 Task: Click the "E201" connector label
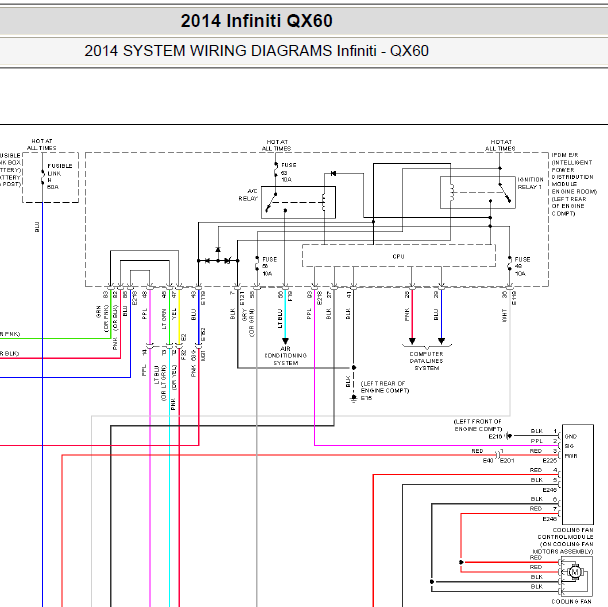click(x=507, y=461)
